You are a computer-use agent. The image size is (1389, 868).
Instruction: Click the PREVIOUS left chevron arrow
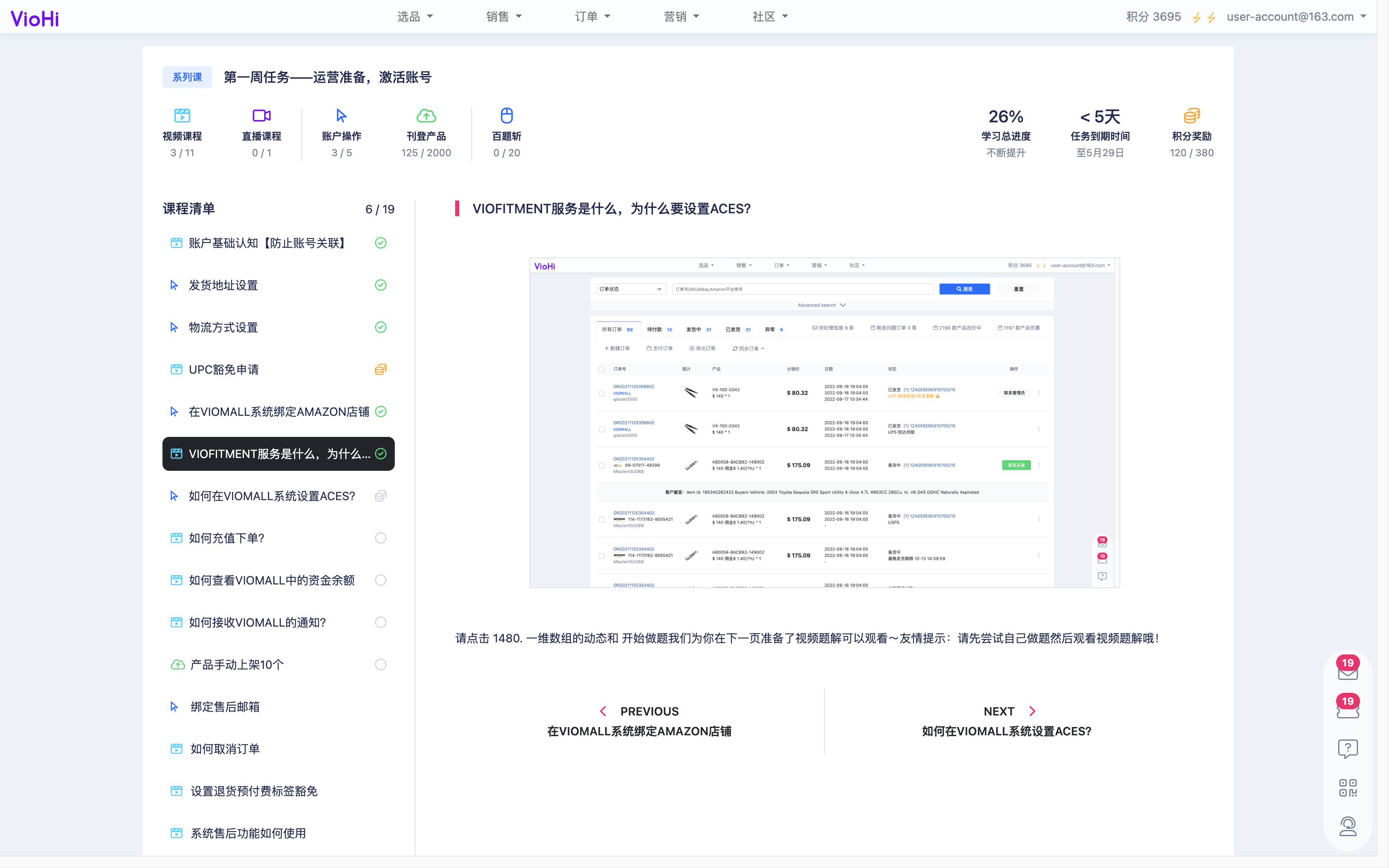[603, 711]
